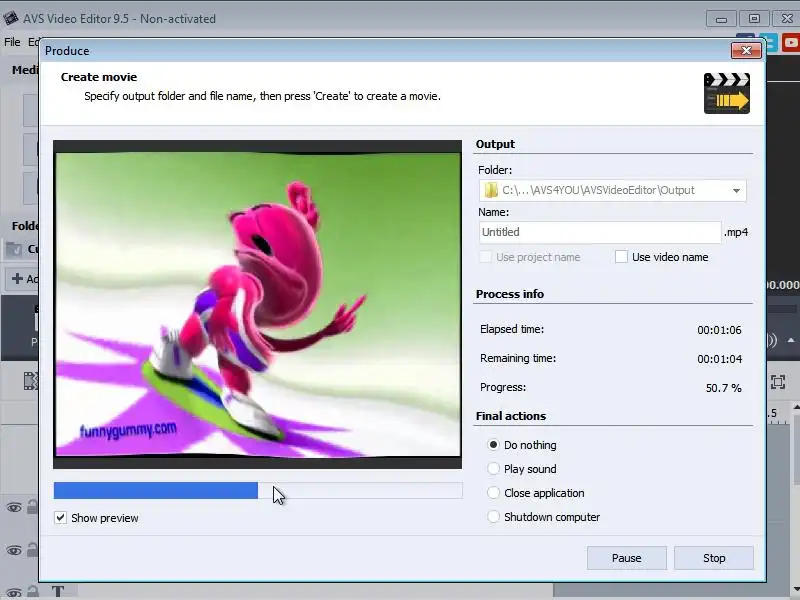Click the AVS Video Editor clapboard title icon
This screenshot has width=800, height=600.
pyautogui.click(x=10, y=18)
